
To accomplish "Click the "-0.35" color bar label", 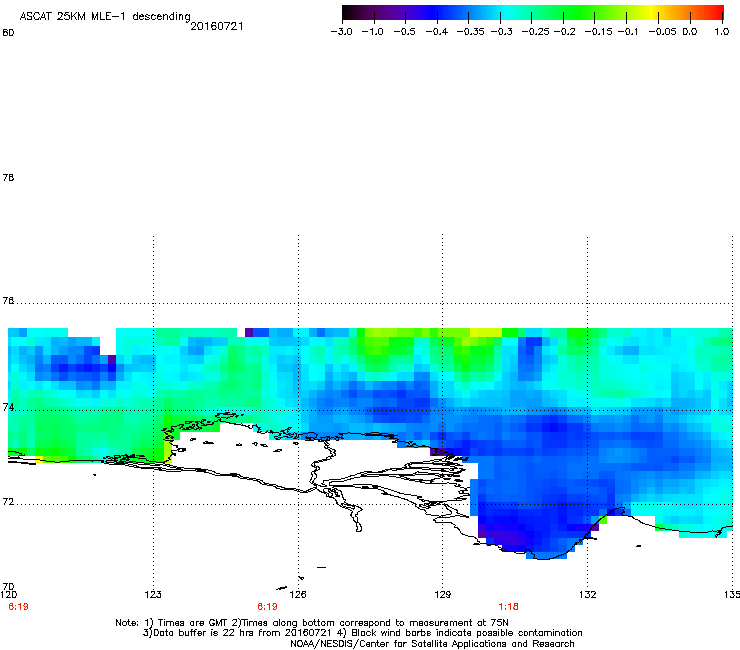I will point(471,32).
